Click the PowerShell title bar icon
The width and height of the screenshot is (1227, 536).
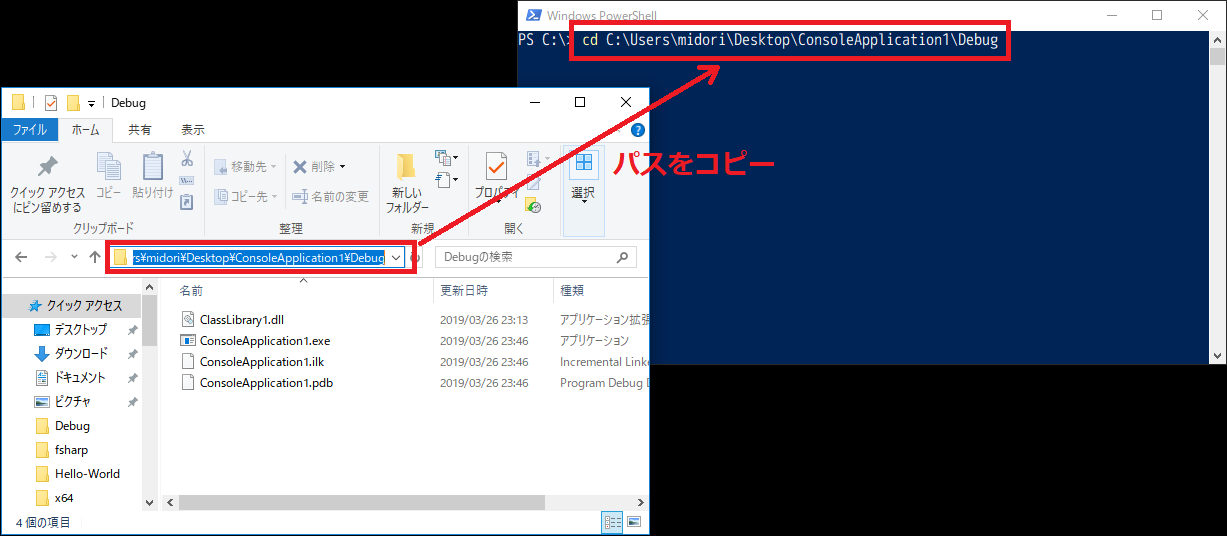[x=535, y=15]
